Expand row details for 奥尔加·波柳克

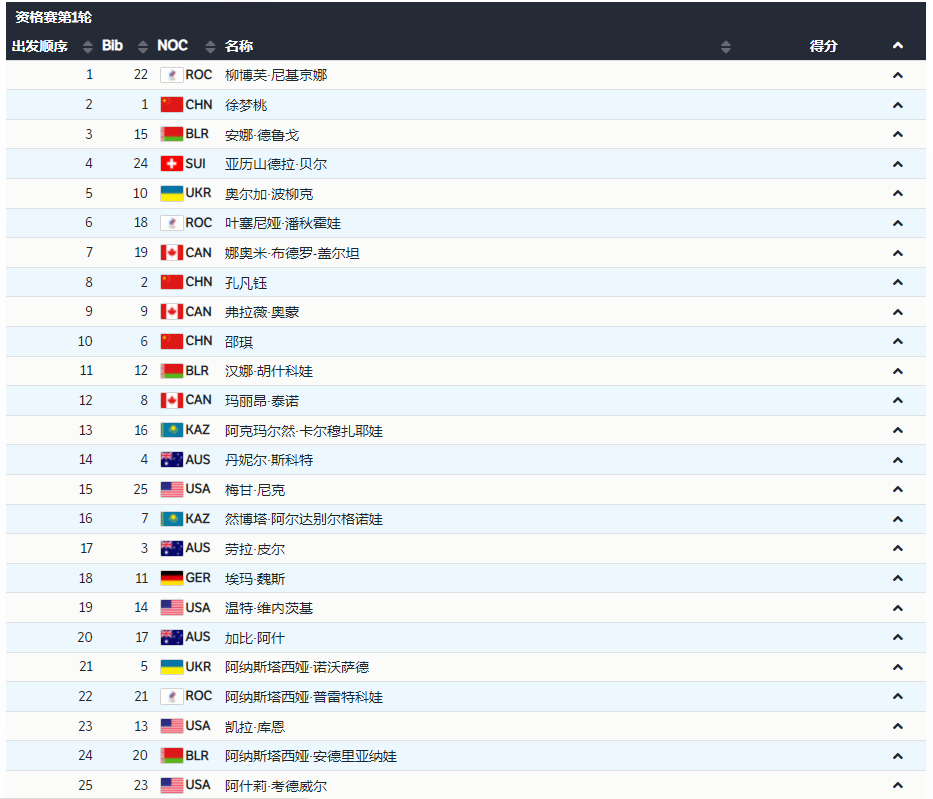click(x=897, y=194)
